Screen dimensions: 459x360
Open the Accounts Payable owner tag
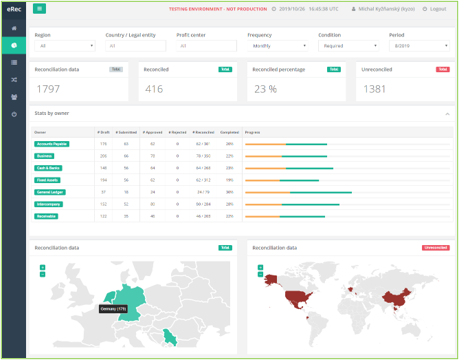tap(52, 144)
